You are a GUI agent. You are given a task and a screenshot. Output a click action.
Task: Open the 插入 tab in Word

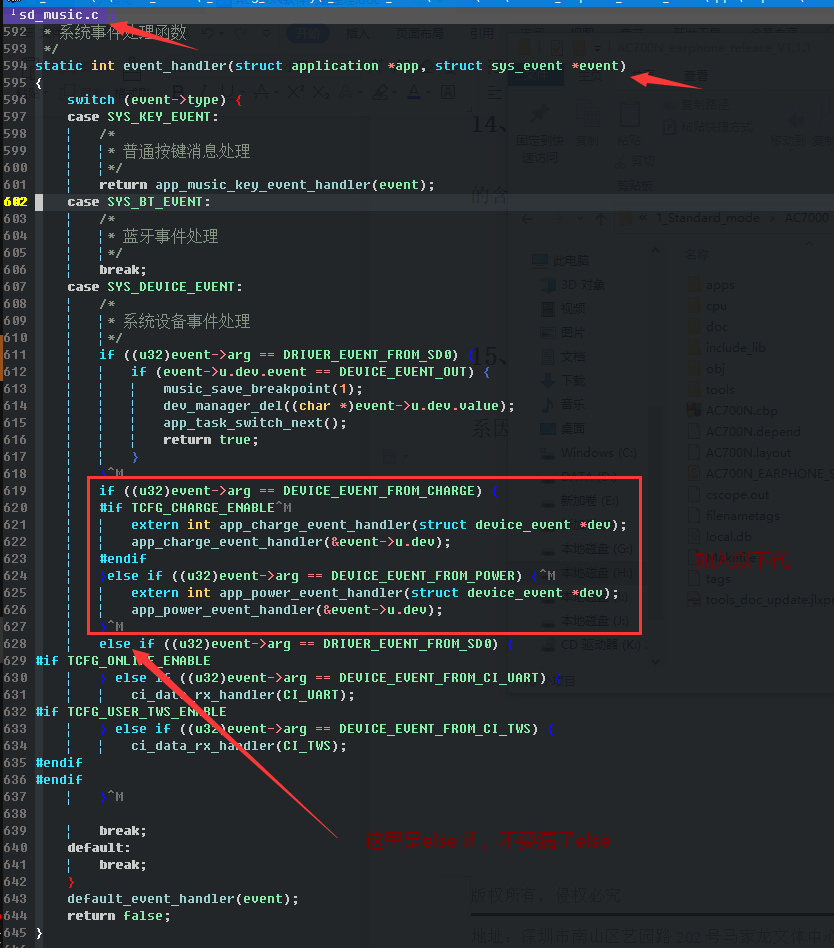(x=357, y=33)
